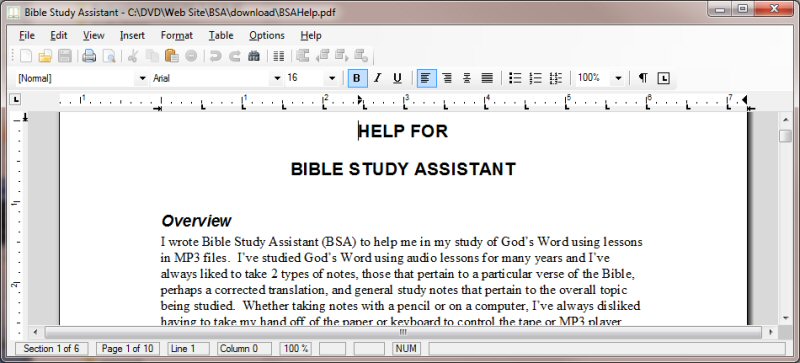This screenshot has height=363, width=800.
Task: Click the columns layout icon
Action: coord(279,56)
